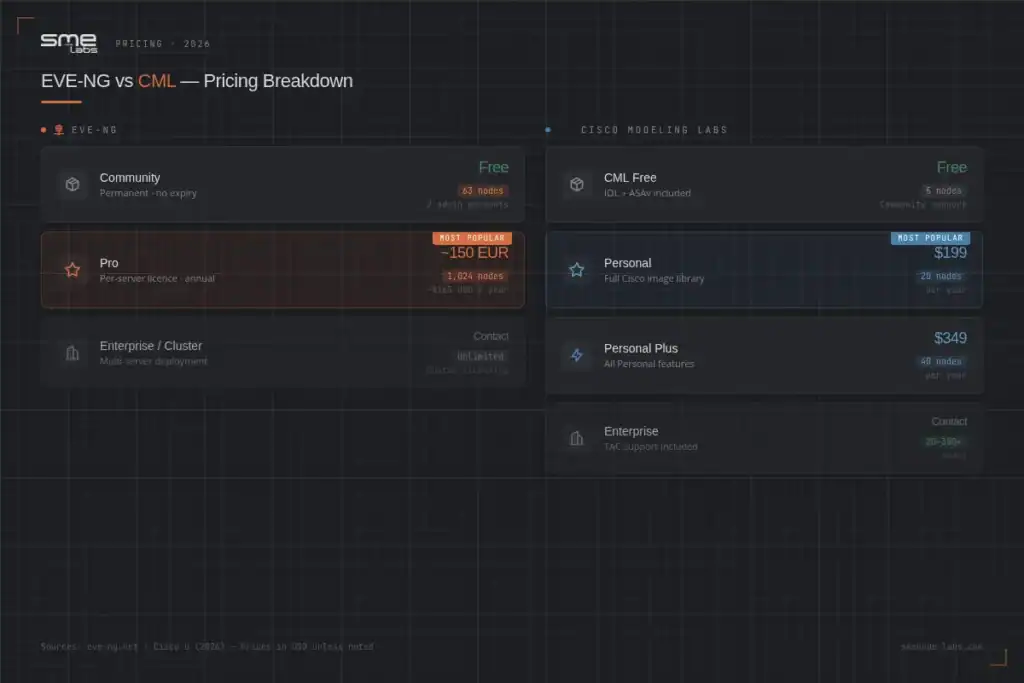Click the orange MOST POPULAR badge on Pro

[472, 238]
